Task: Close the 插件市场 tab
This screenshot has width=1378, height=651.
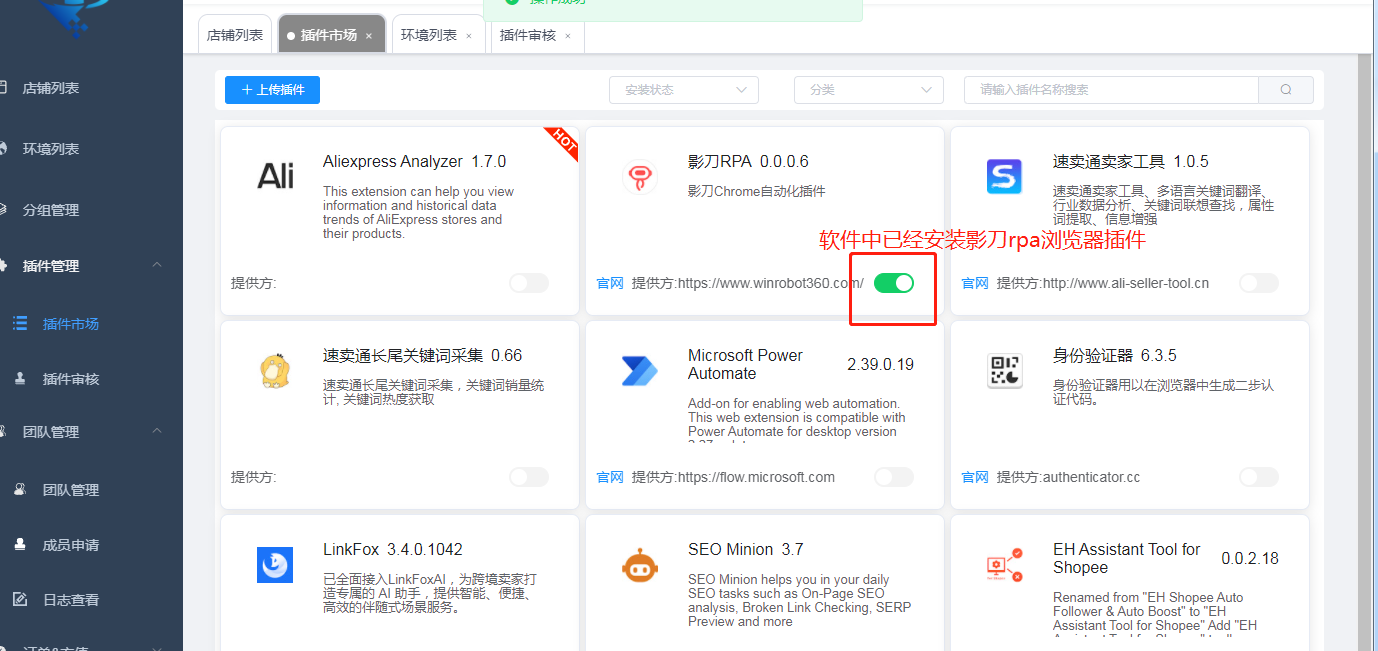Action: [x=369, y=36]
